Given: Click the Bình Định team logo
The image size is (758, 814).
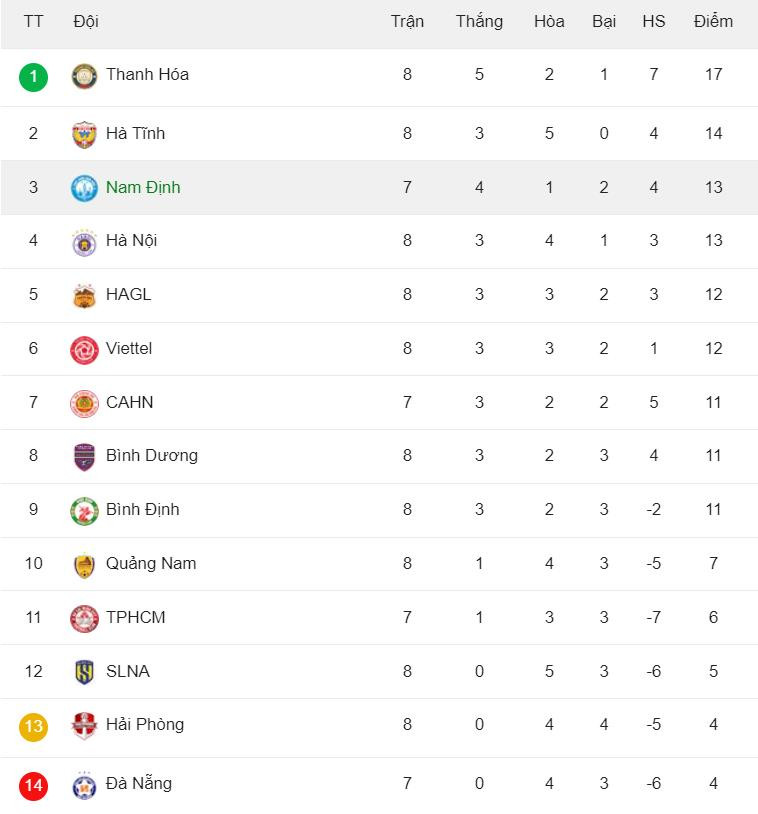Looking at the screenshot, I should click(x=84, y=511).
